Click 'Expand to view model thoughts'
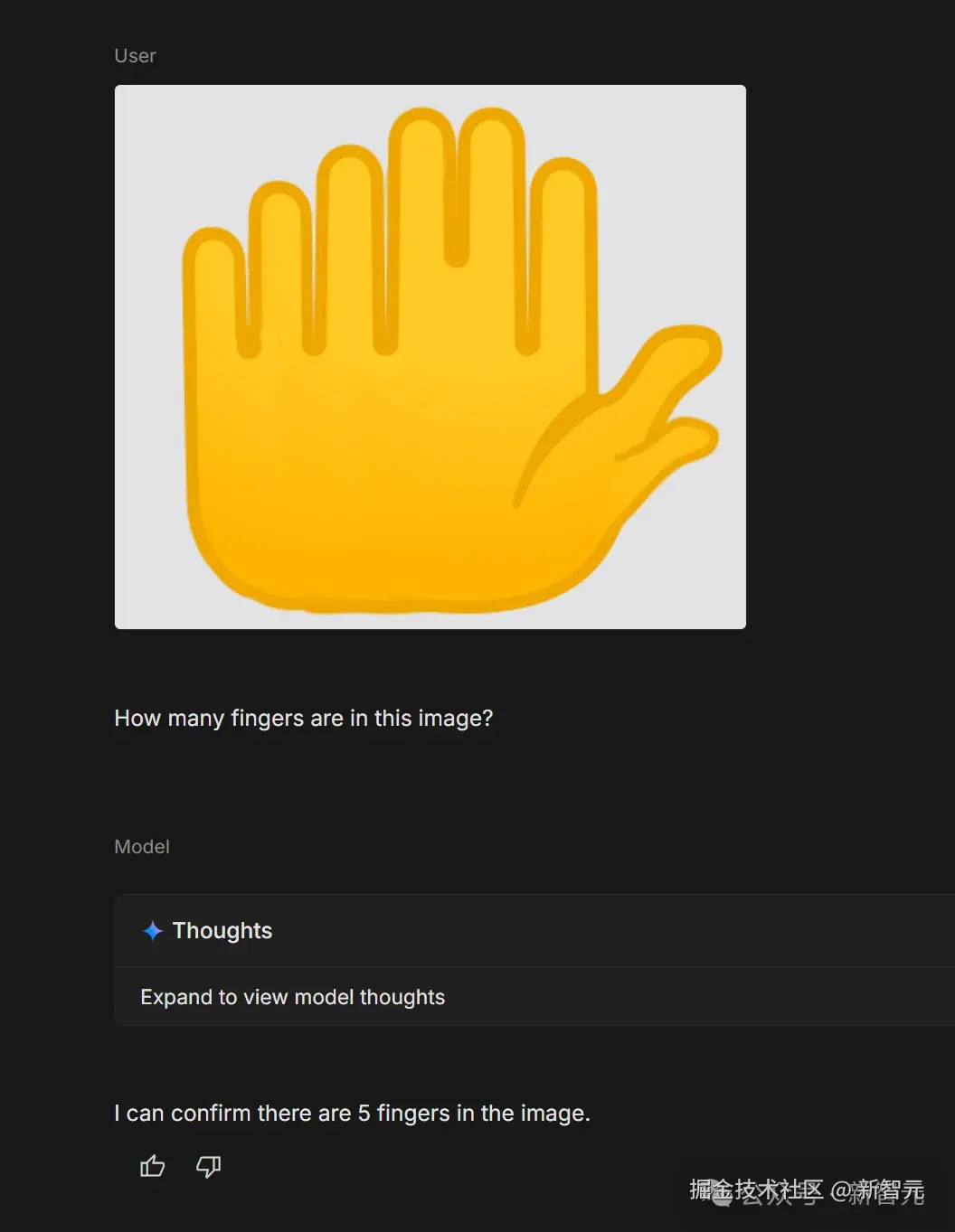 click(292, 997)
